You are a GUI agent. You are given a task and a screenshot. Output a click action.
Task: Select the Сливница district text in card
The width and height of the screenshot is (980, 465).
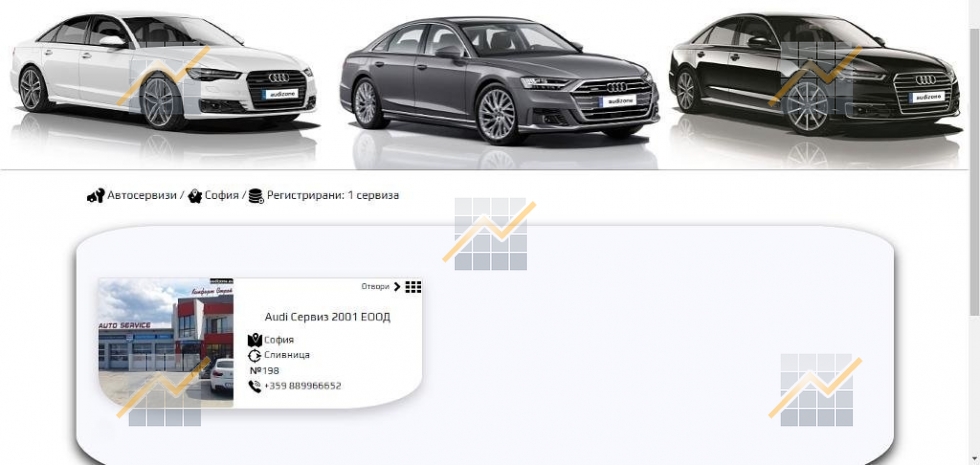pos(287,355)
